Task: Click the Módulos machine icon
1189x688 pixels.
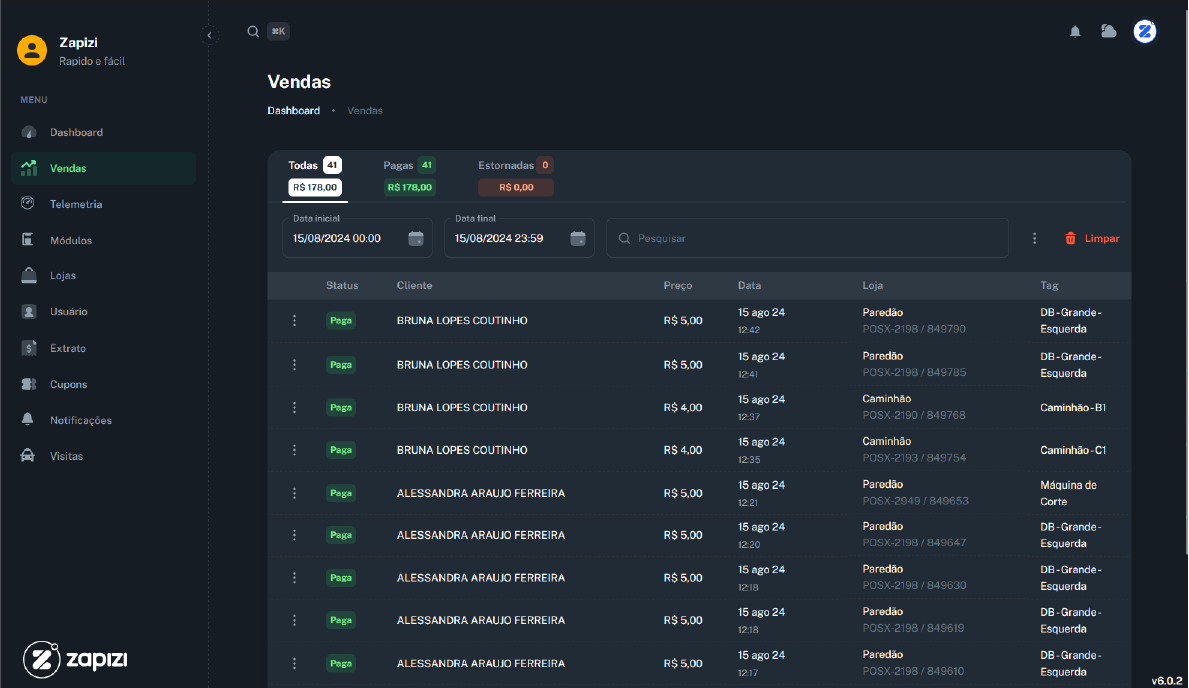Action: pyautogui.click(x=28, y=240)
